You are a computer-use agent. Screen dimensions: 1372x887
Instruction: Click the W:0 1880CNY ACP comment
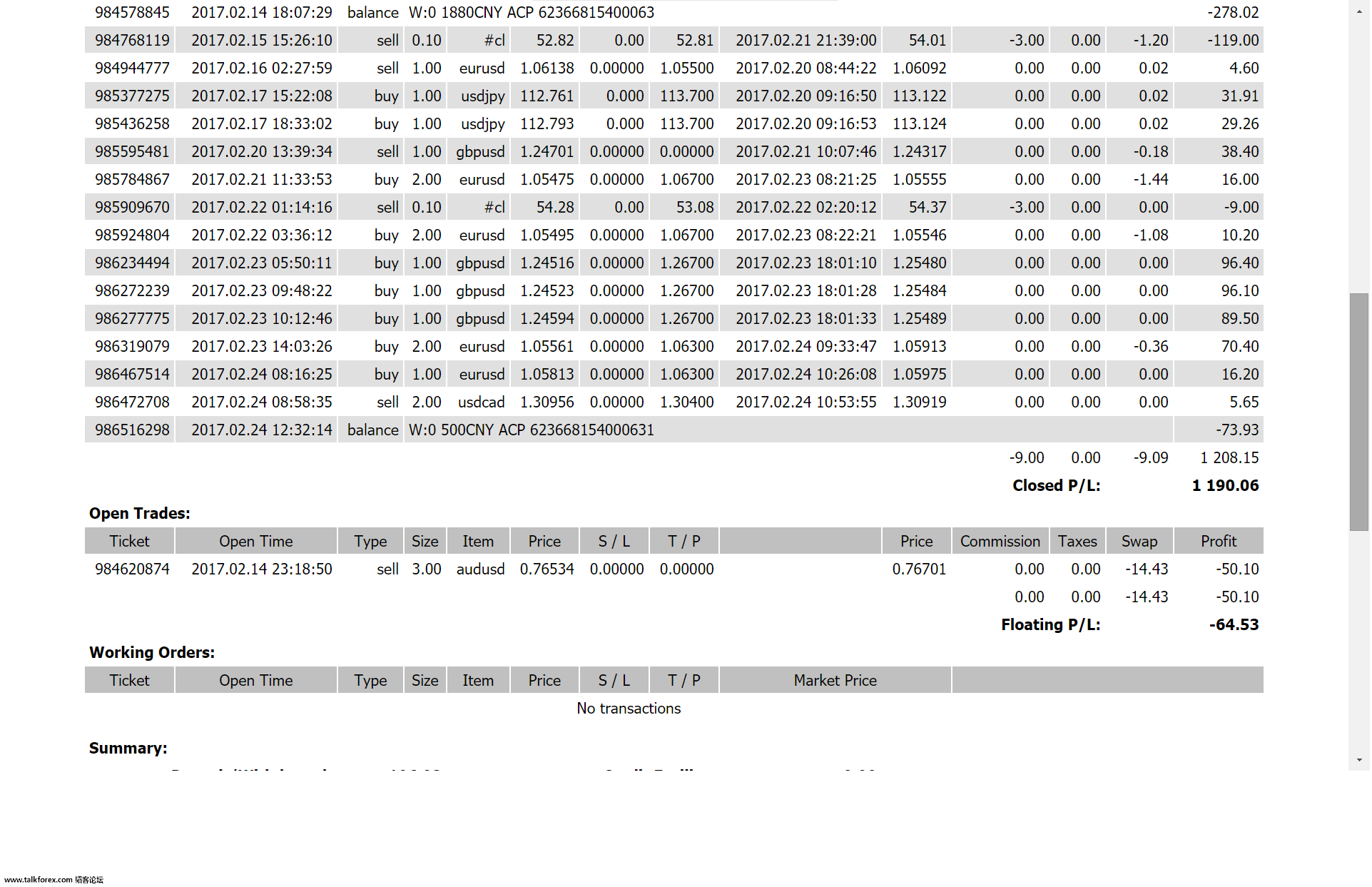tap(531, 13)
